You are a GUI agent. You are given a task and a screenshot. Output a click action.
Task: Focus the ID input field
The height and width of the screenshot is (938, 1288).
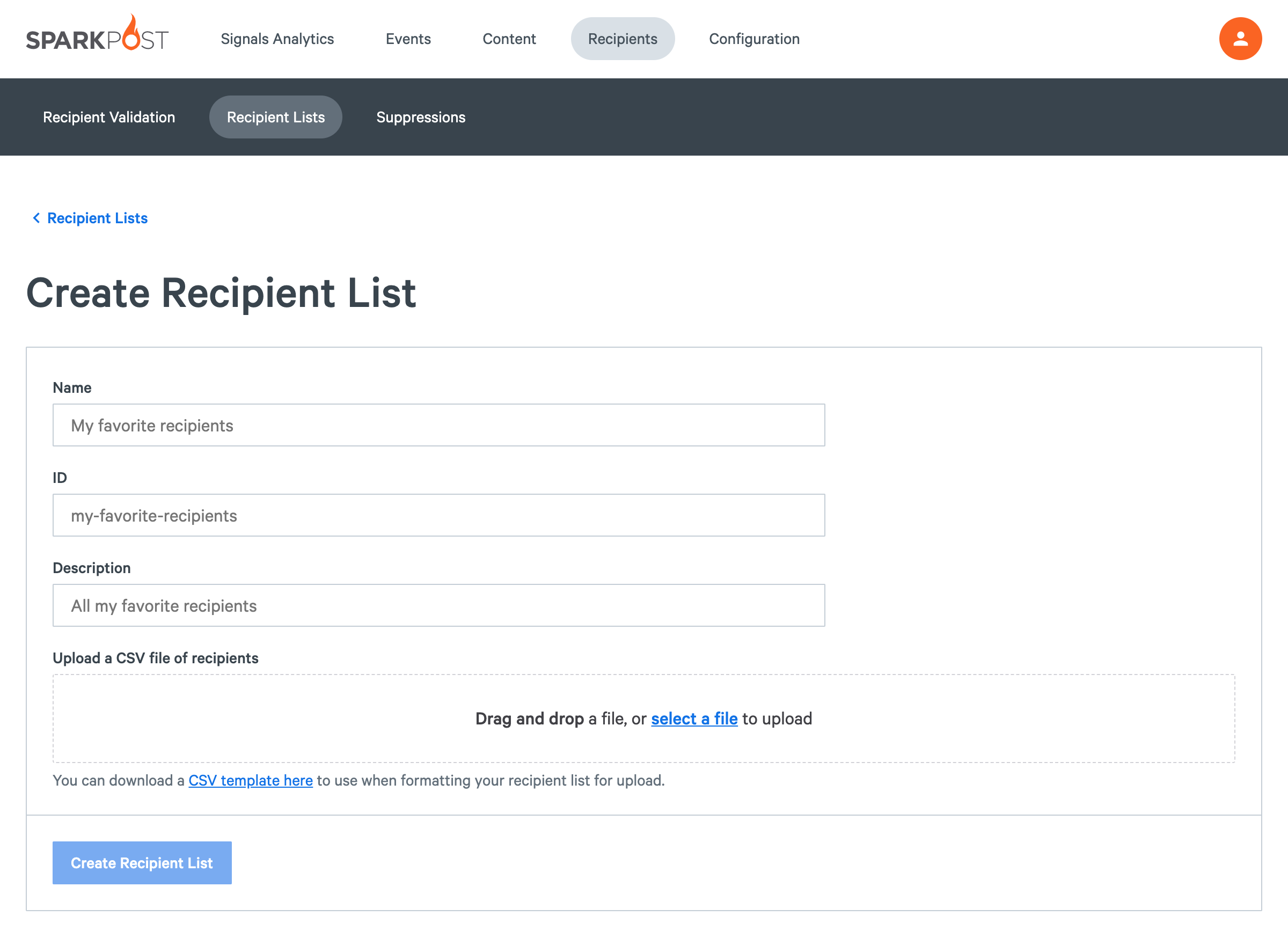(x=438, y=516)
